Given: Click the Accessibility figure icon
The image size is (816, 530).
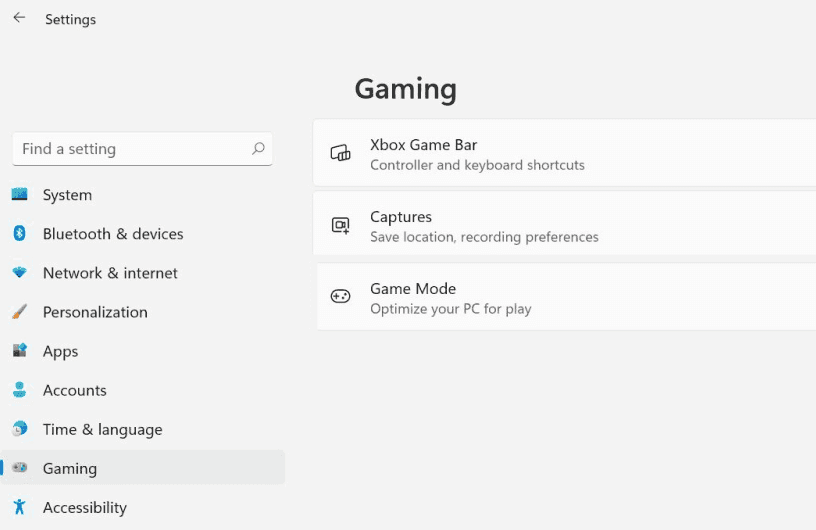Looking at the screenshot, I should point(19,507).
